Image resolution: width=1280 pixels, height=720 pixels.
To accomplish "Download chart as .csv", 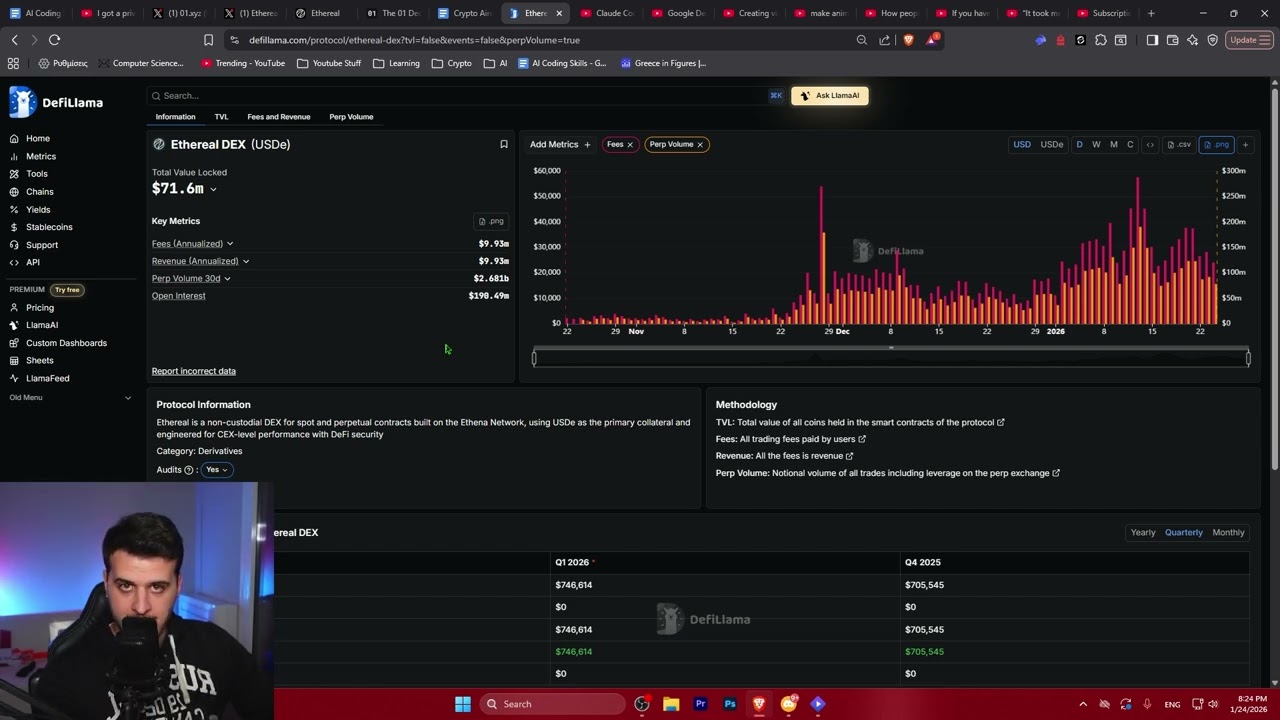I will [1179, 144].
